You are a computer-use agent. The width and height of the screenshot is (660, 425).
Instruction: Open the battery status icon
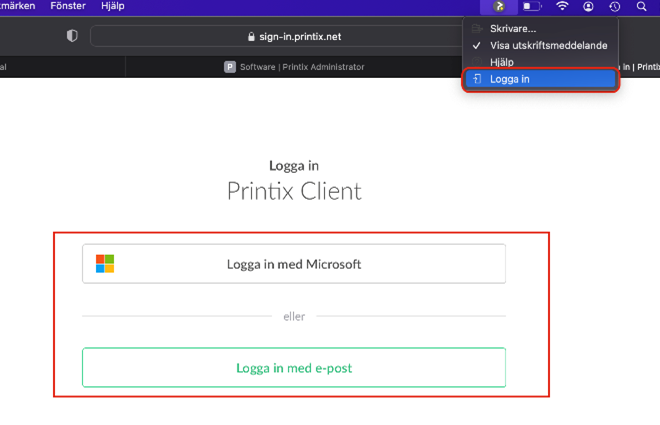[x=532, y=6]
